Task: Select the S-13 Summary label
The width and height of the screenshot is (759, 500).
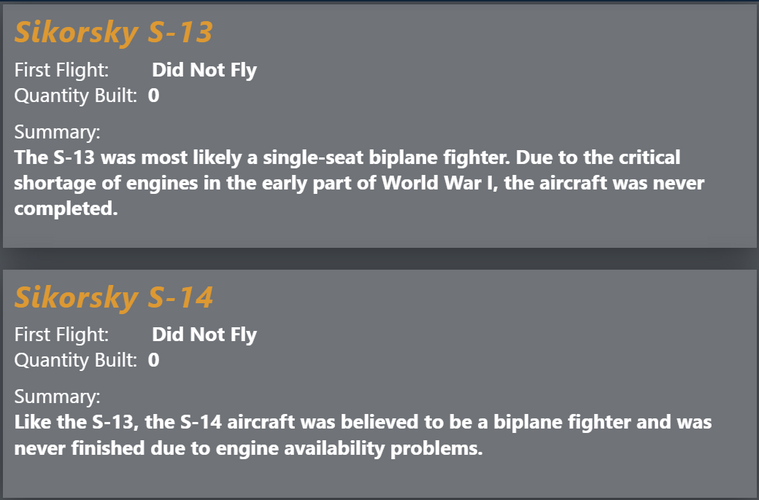Action: pos(57,132)
